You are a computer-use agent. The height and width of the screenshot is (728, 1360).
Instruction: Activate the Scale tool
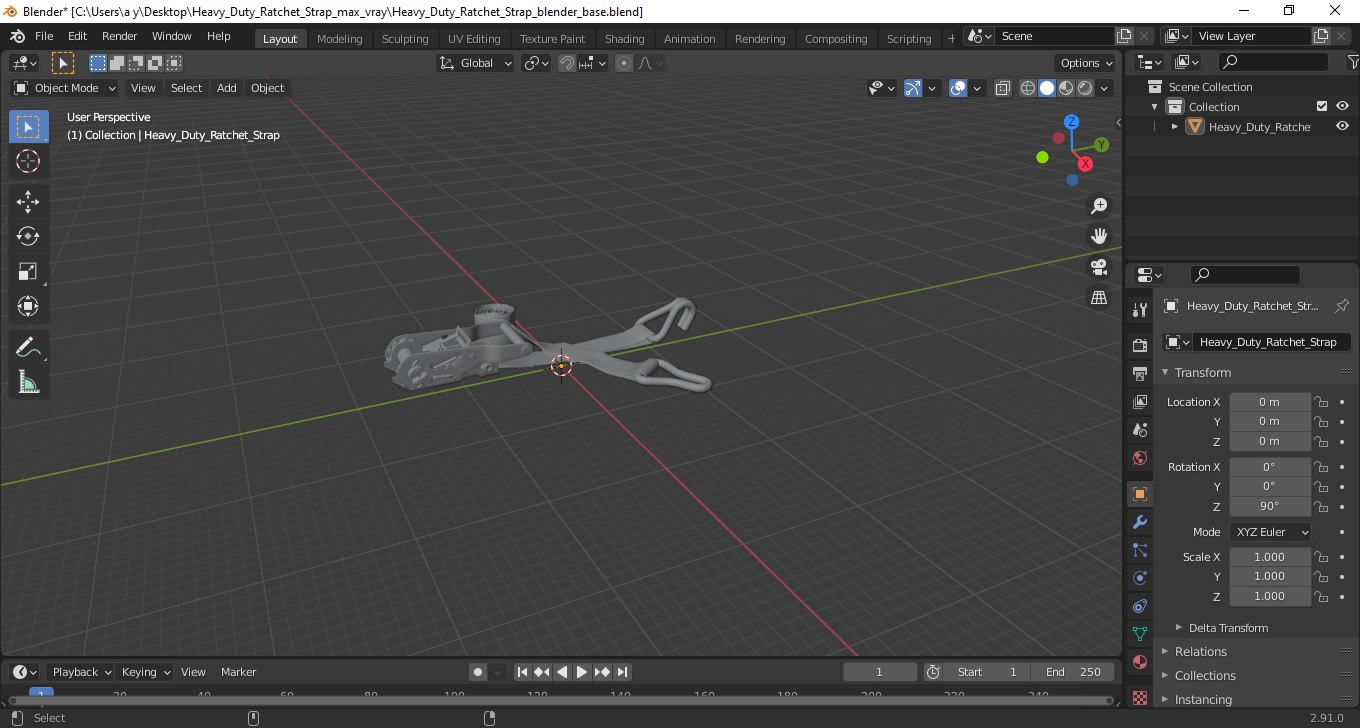(28, 272)
